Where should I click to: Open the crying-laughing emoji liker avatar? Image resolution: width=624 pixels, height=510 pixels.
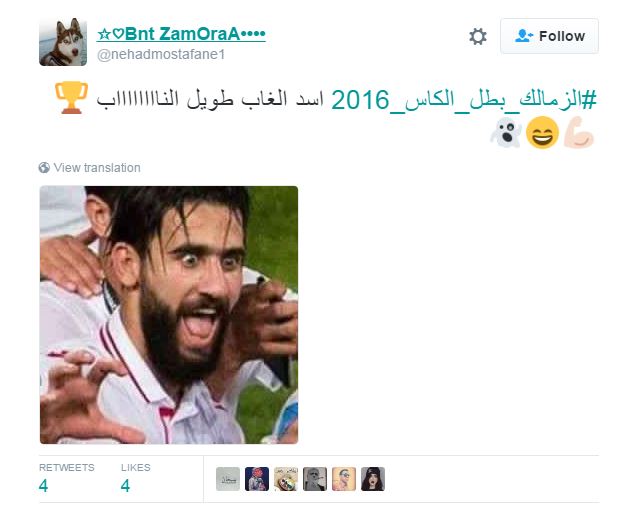click(286, 479)
